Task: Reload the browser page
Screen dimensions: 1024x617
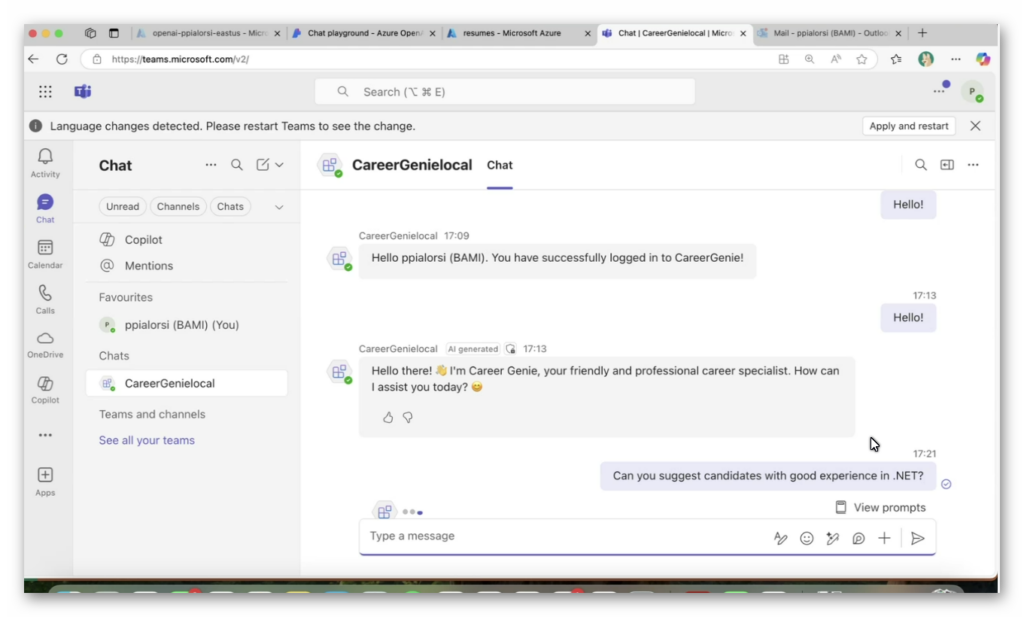Action: pos(62,59)
